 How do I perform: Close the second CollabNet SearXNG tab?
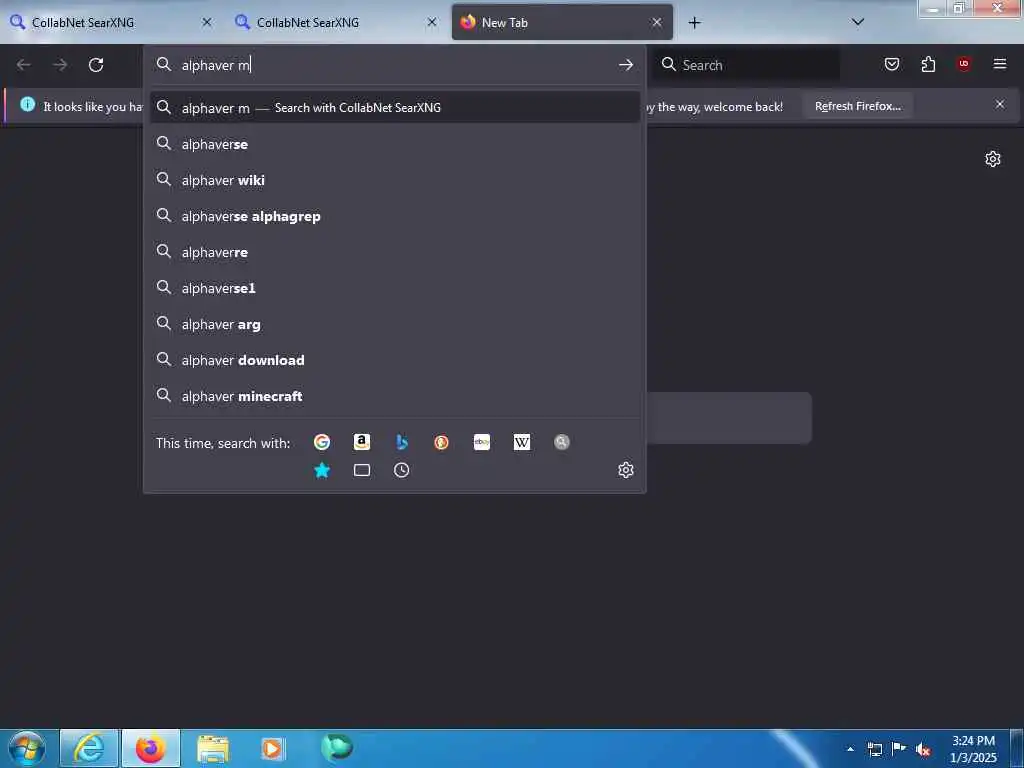point(432,22)
